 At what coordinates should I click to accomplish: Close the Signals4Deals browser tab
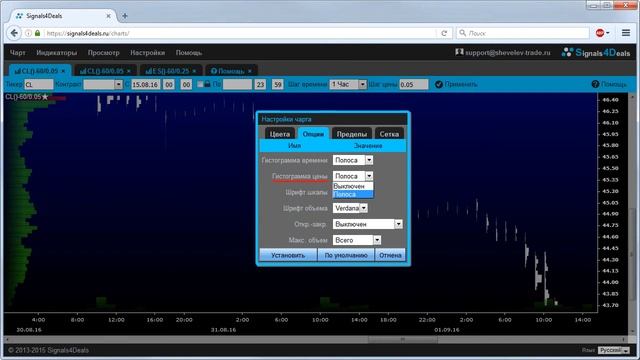[x=109, y=16]
